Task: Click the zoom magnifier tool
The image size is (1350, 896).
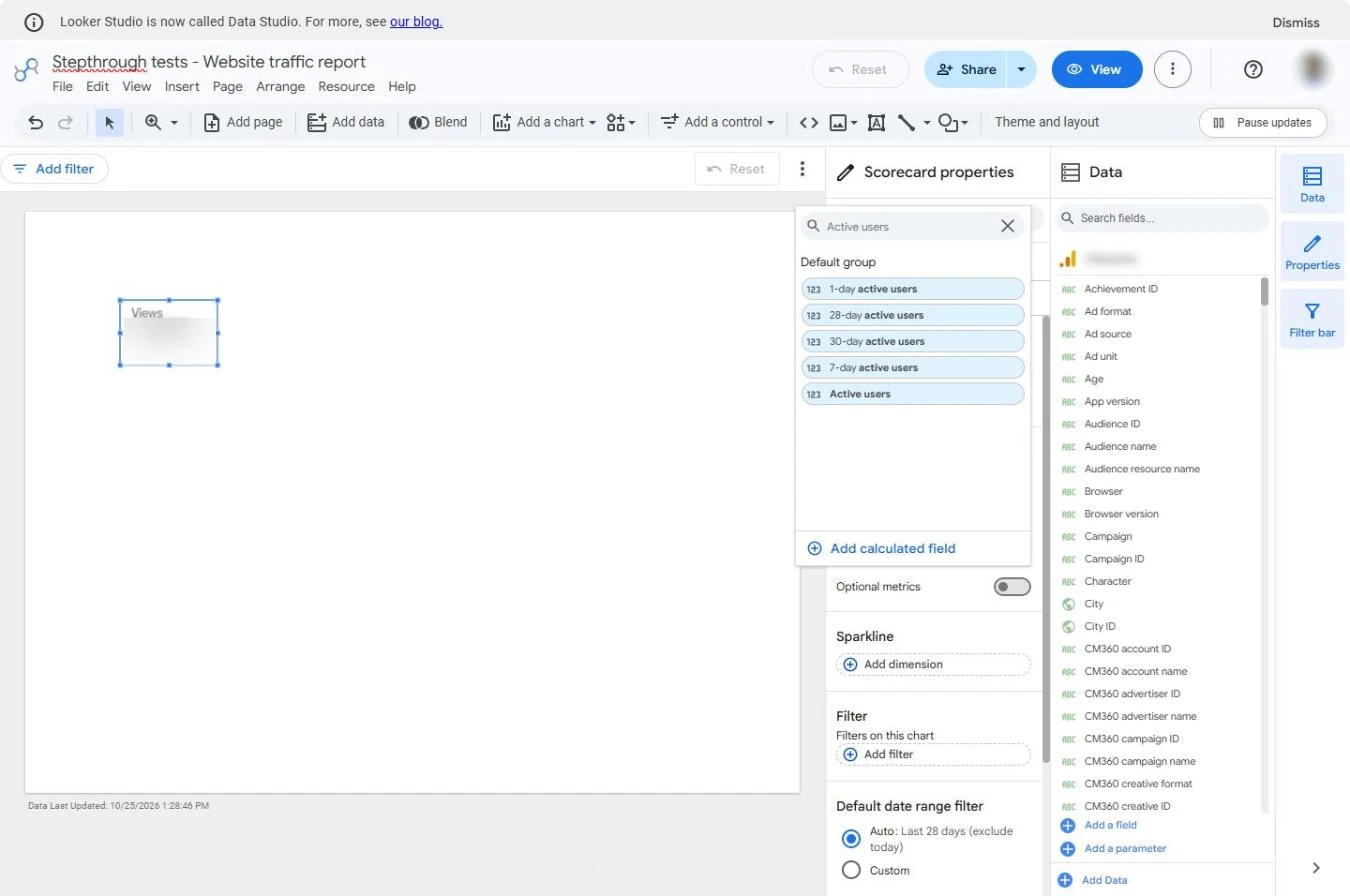Action: (x=153, y=122)
